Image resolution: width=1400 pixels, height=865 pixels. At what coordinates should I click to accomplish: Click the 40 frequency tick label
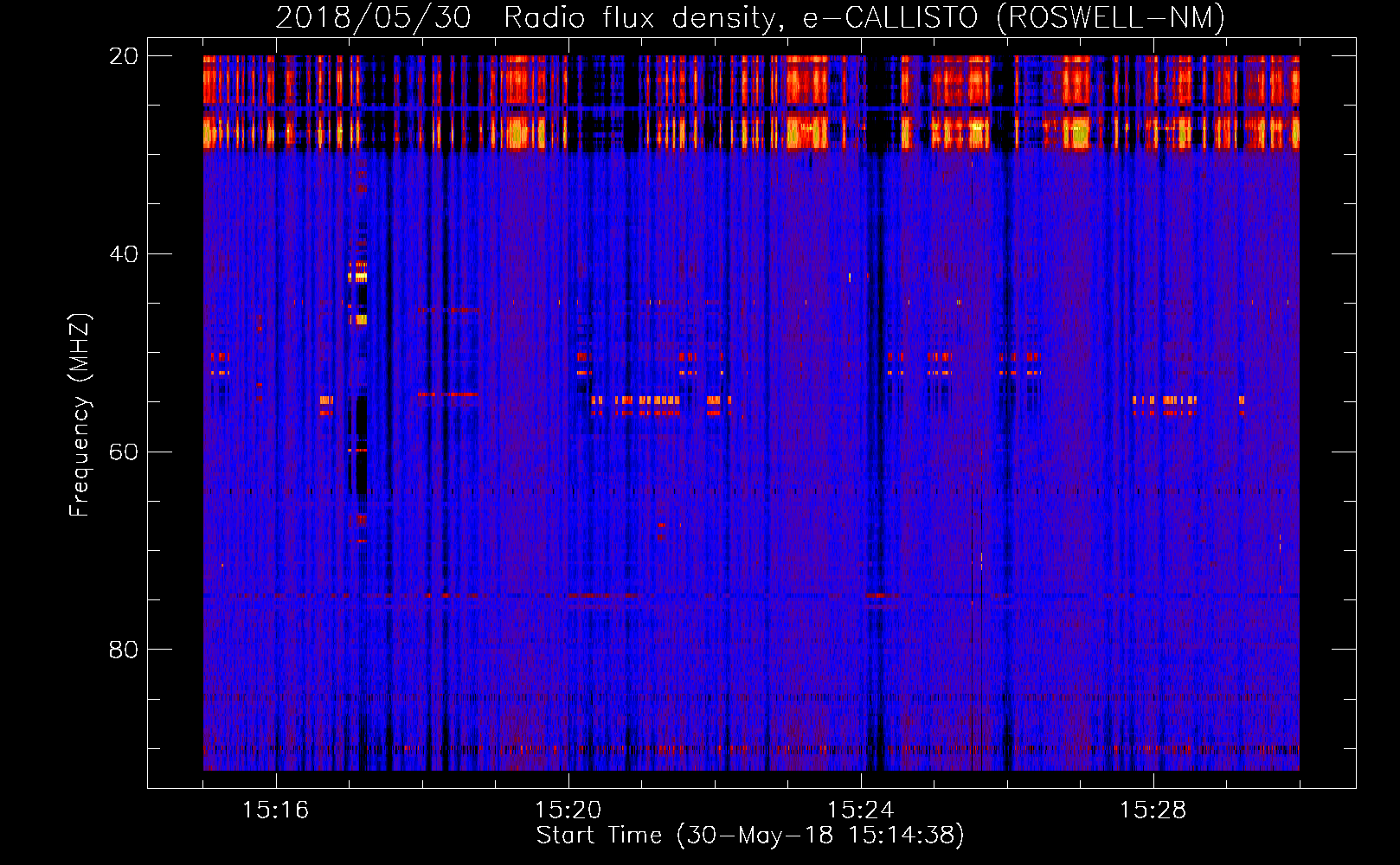click(124, 254)
